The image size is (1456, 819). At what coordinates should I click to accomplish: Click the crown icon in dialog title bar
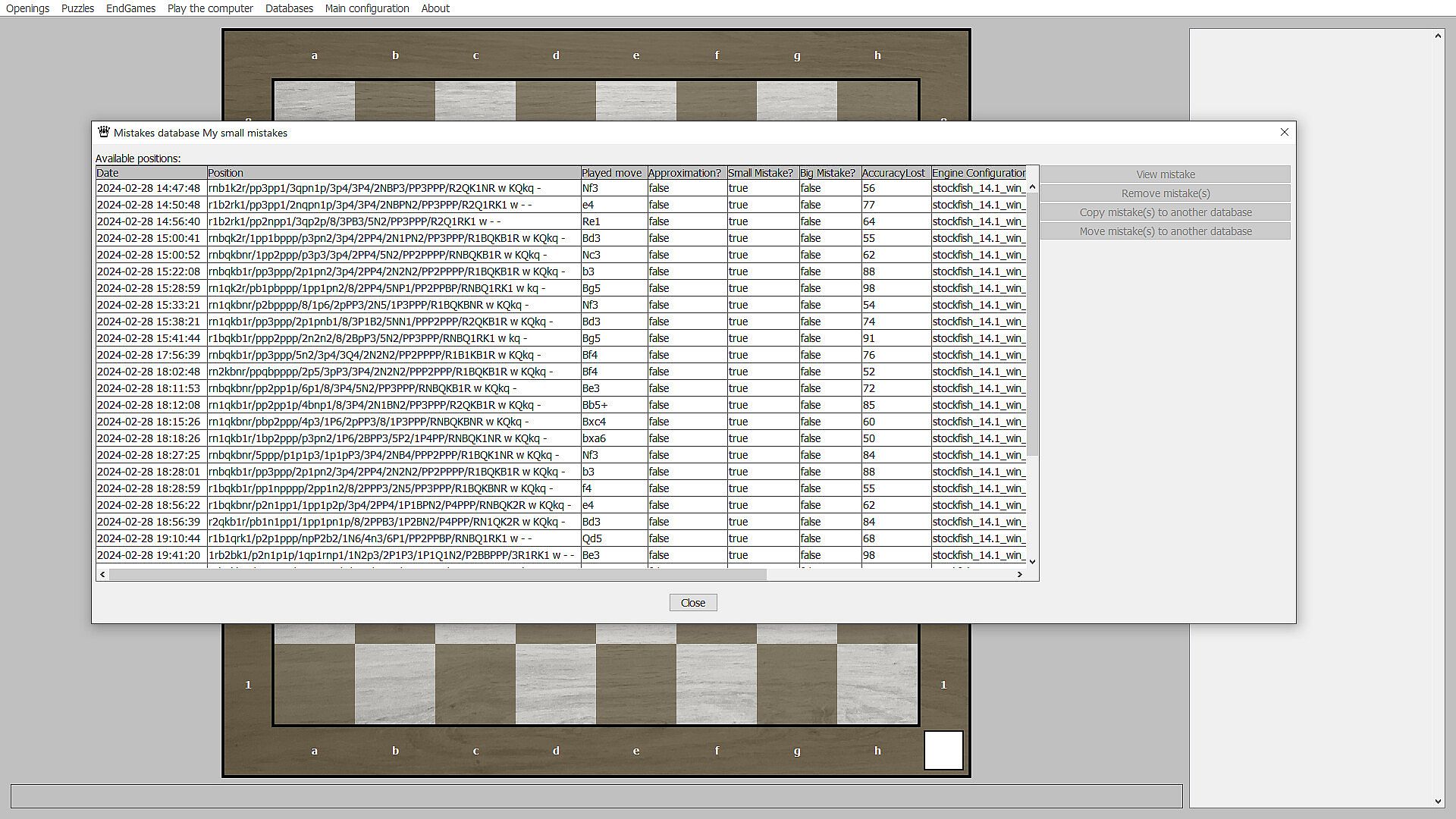[104, 132]
